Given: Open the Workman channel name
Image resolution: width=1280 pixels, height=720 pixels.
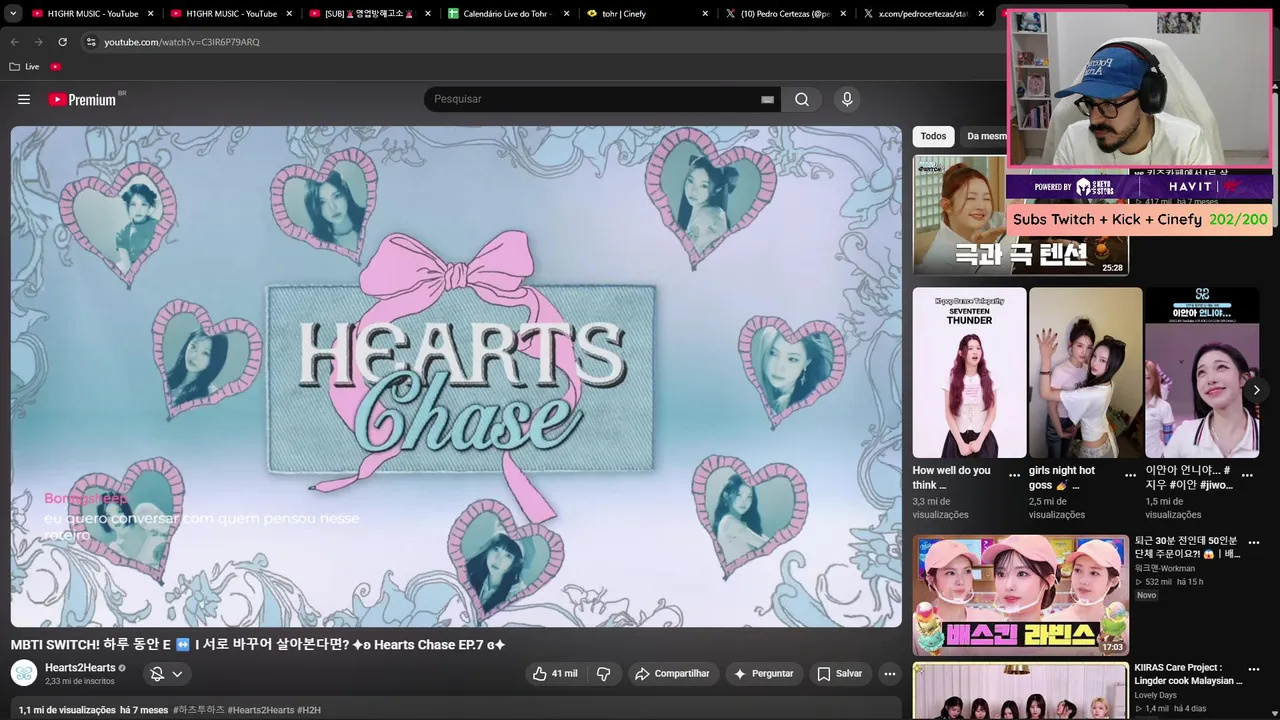Looking at the screenshot, I should (1164, 568).
